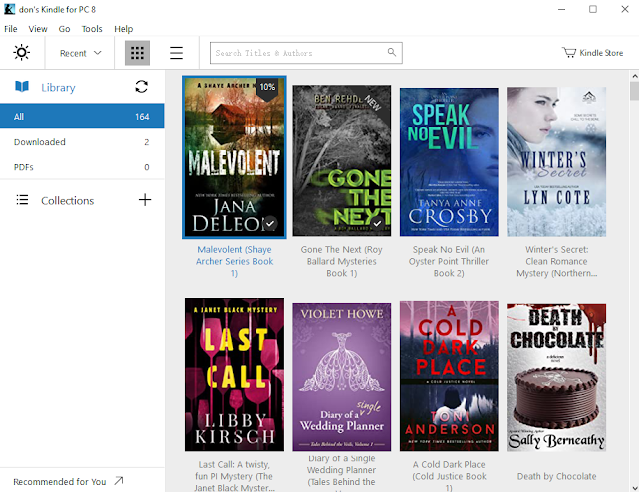Click Gone The Next downloaded checkmark badge

point(377,223)
